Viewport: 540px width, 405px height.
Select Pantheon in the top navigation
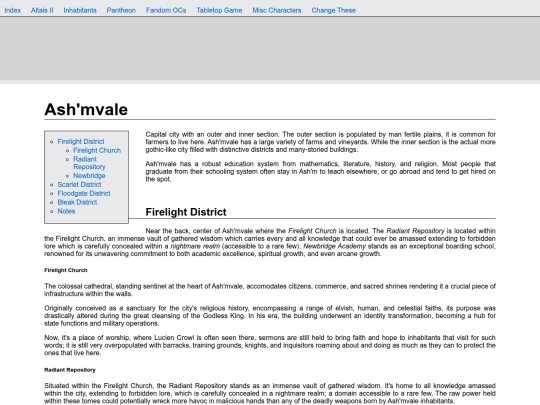point(121,10)
